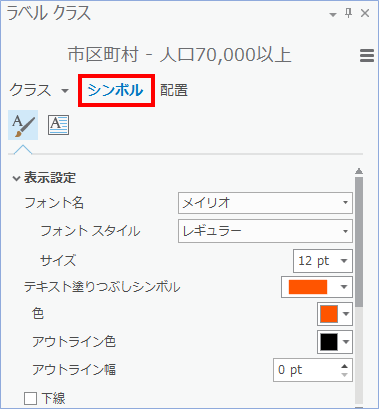The image size is (379, 409).
Task: Increase アウトライン幅 with the up arrow
Action: click(345, 366)
